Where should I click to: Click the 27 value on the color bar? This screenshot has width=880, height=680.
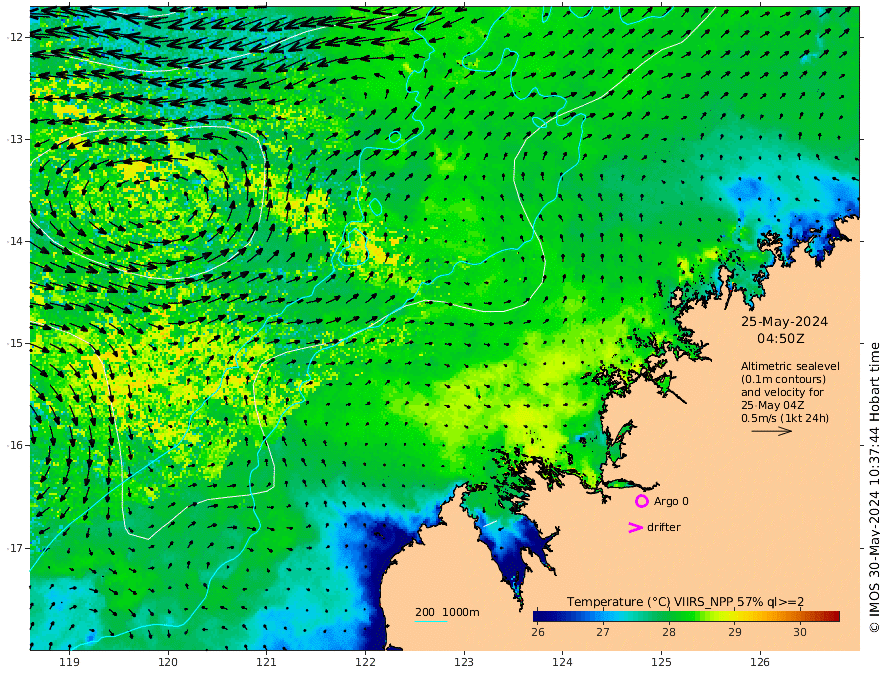[603, 632]
